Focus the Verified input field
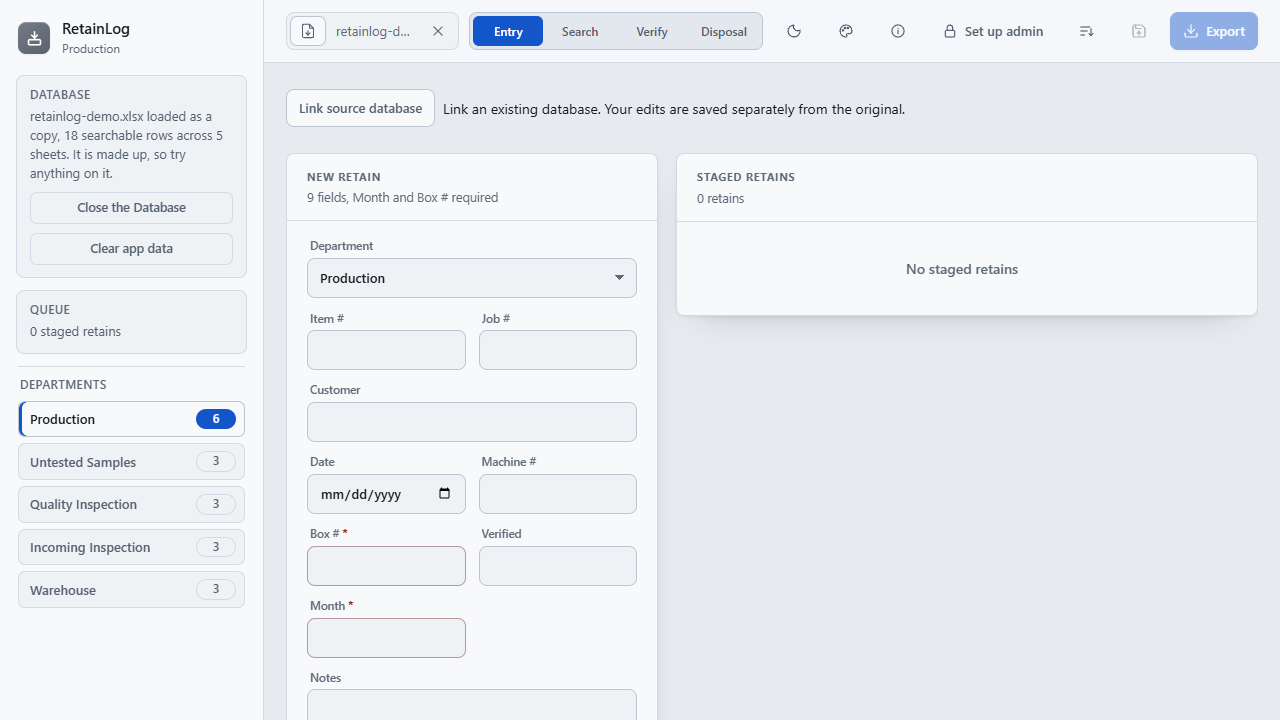 [x=558, y=566]
